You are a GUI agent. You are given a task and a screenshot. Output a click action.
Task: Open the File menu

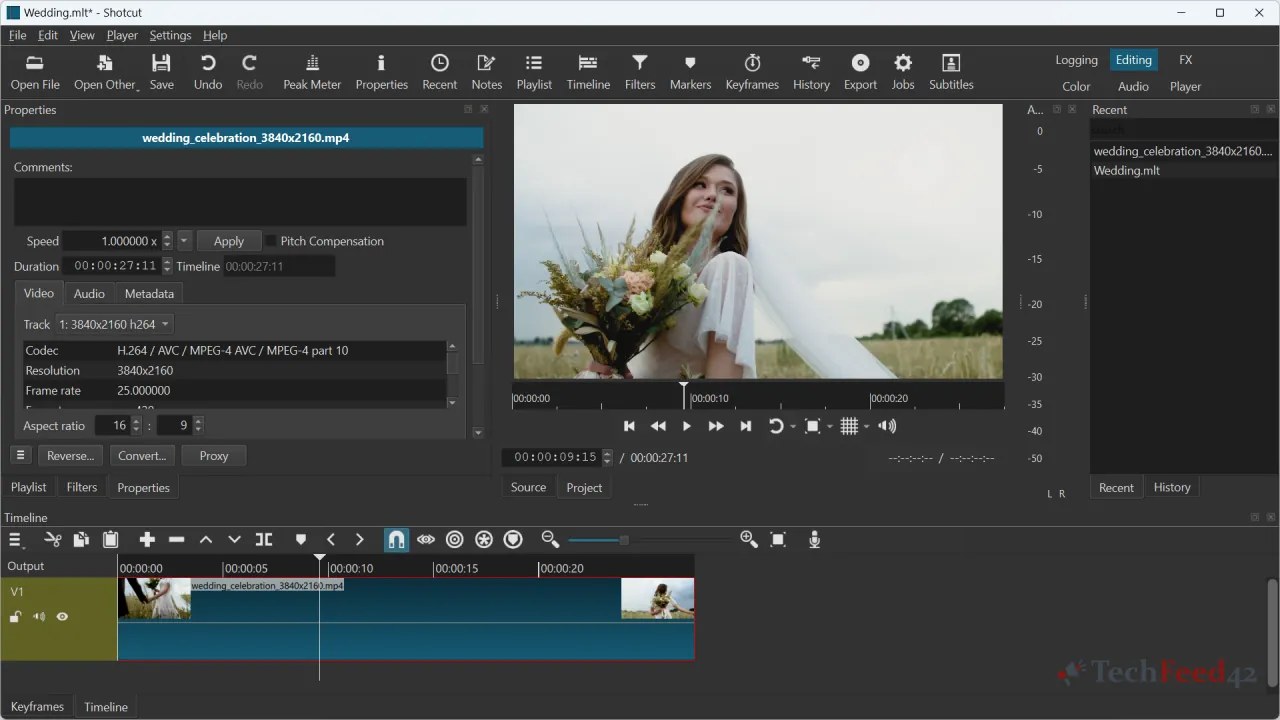coord(18,35)
